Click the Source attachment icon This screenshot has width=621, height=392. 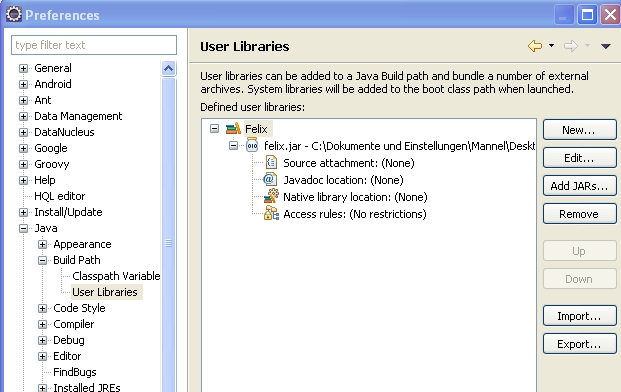point(271,162)
